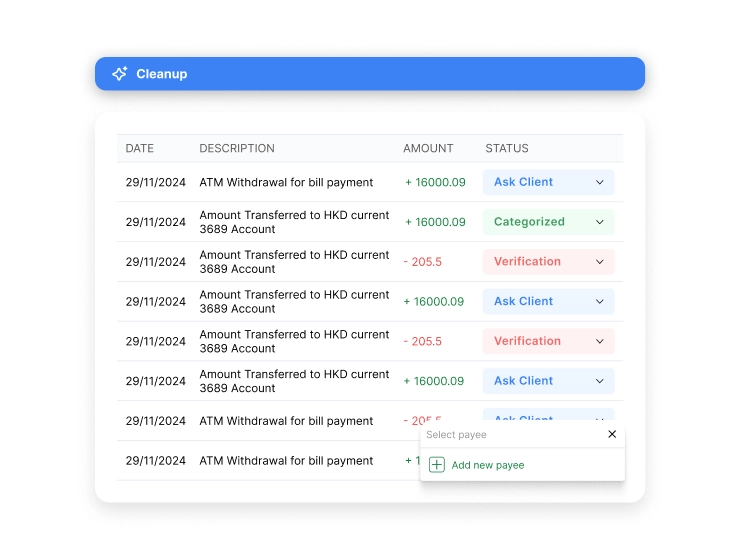Open Ask Client dropdown in first row
Viewport: 740px width, 560px height.
tap(548, 182)
